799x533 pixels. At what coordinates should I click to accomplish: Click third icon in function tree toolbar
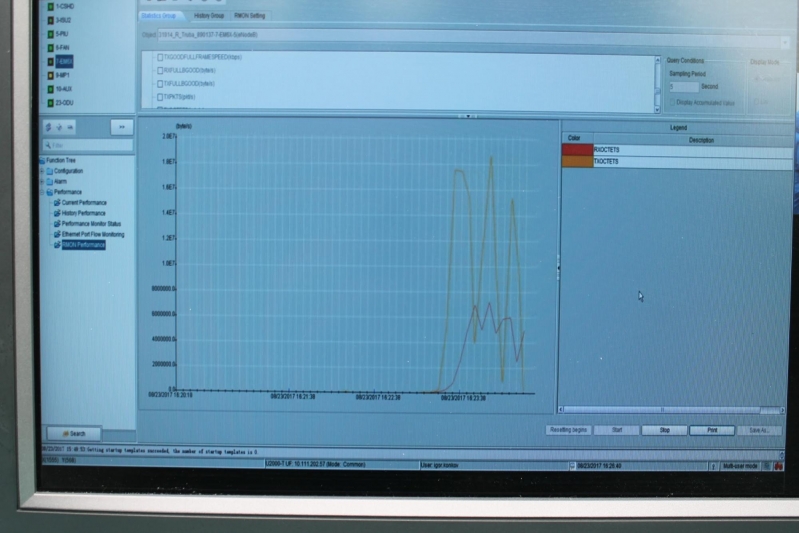click(70, 127)
